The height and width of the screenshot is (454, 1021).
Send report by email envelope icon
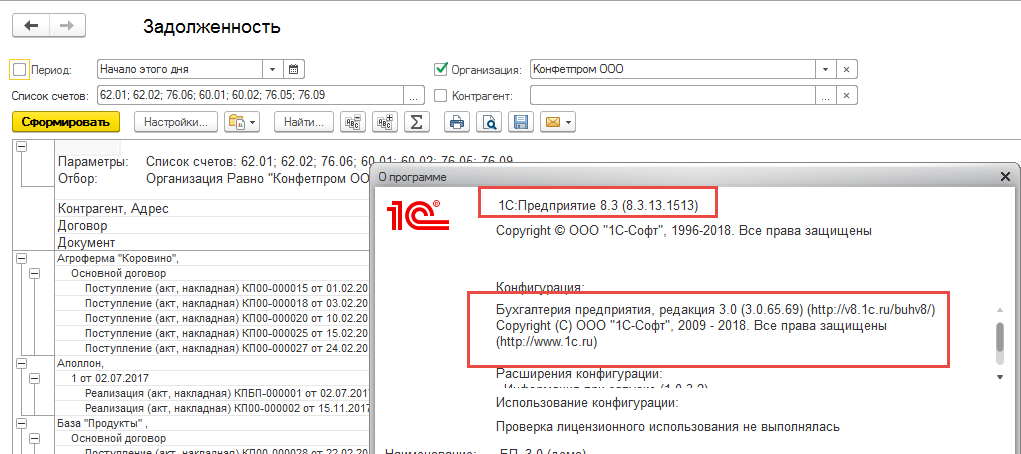tap(558, 122)
